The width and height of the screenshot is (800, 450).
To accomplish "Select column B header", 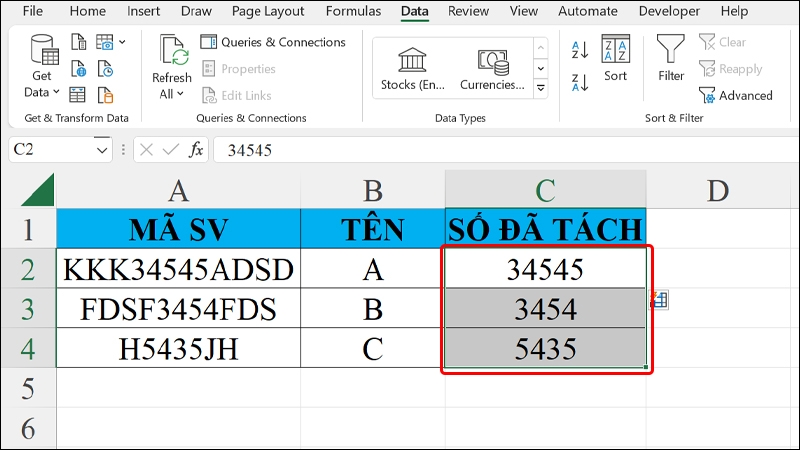I will pyautogui.click(x=373, y=190).
